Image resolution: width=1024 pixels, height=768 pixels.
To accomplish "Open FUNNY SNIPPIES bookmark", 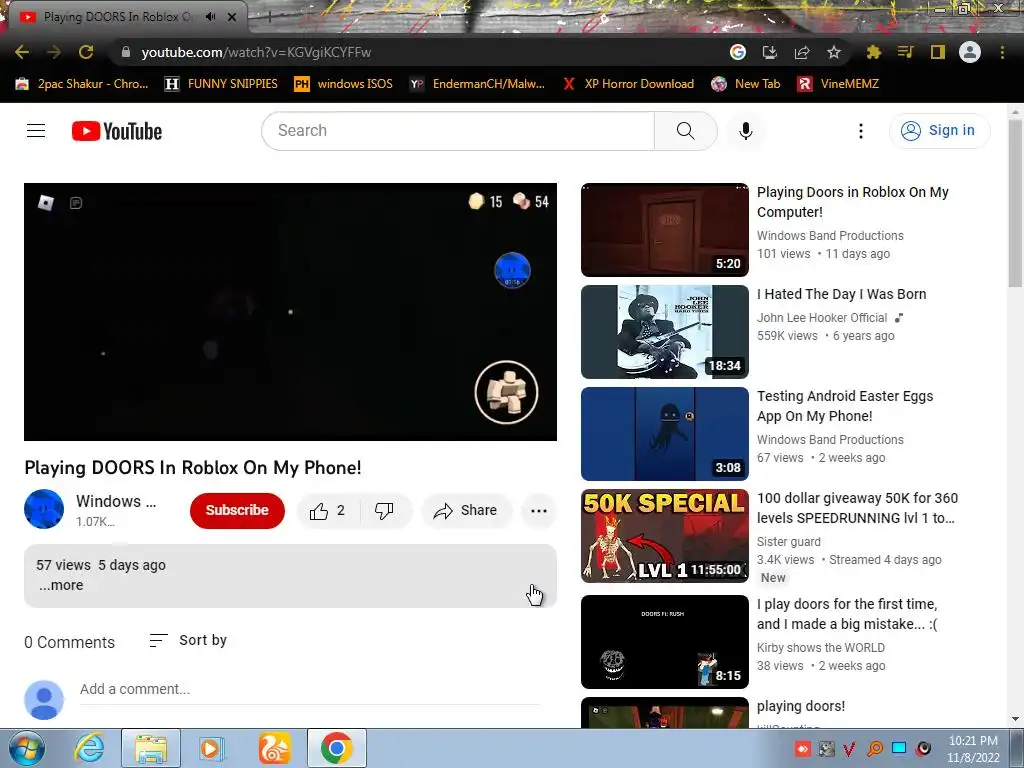I will click(221, 84).
